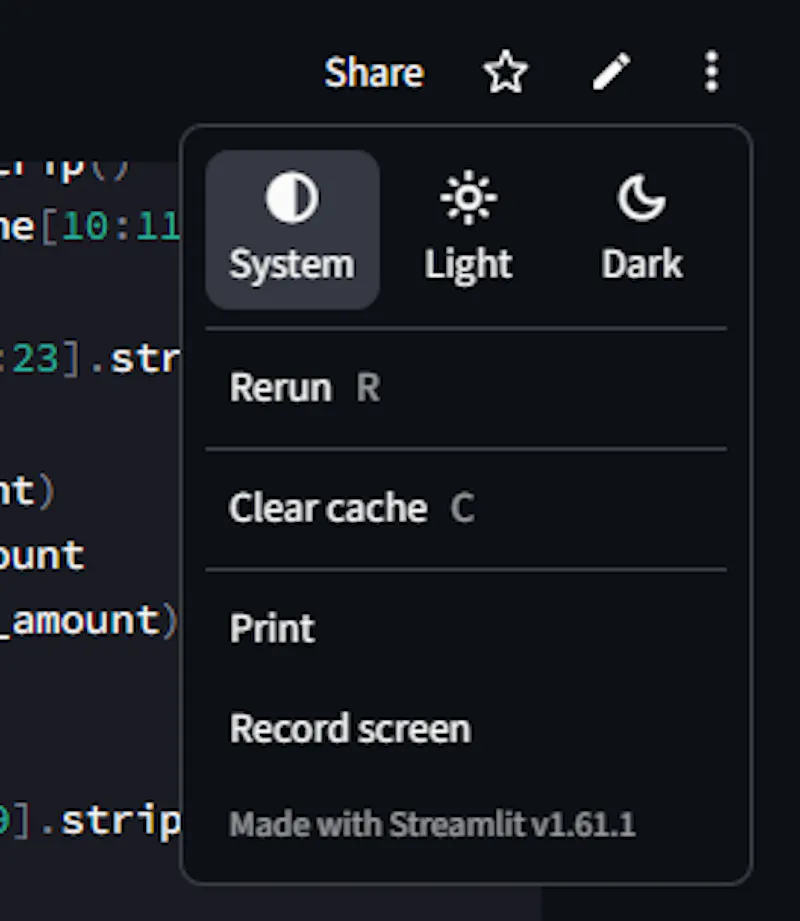Viewport: 800px width, 921px height.
Task: Toggle the three-dot main menu
Action: pos(711,72)
